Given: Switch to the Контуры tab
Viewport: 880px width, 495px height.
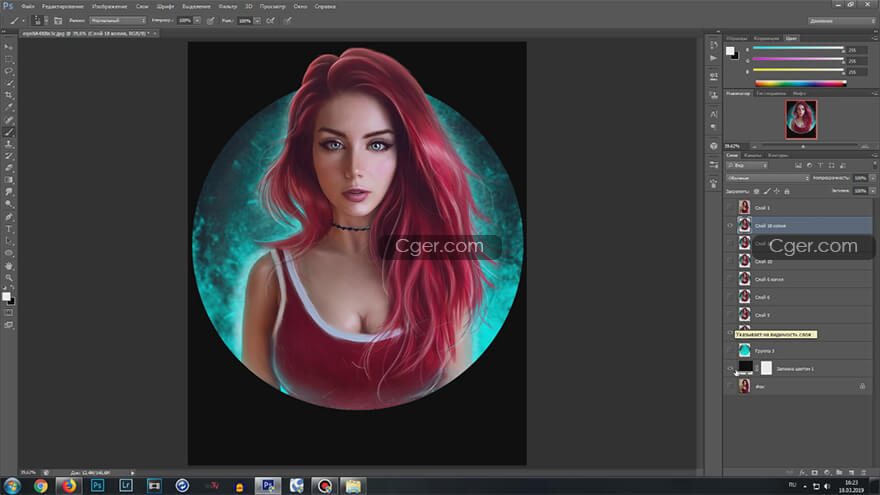Looking at the screenshot, I should click(778, 155).
